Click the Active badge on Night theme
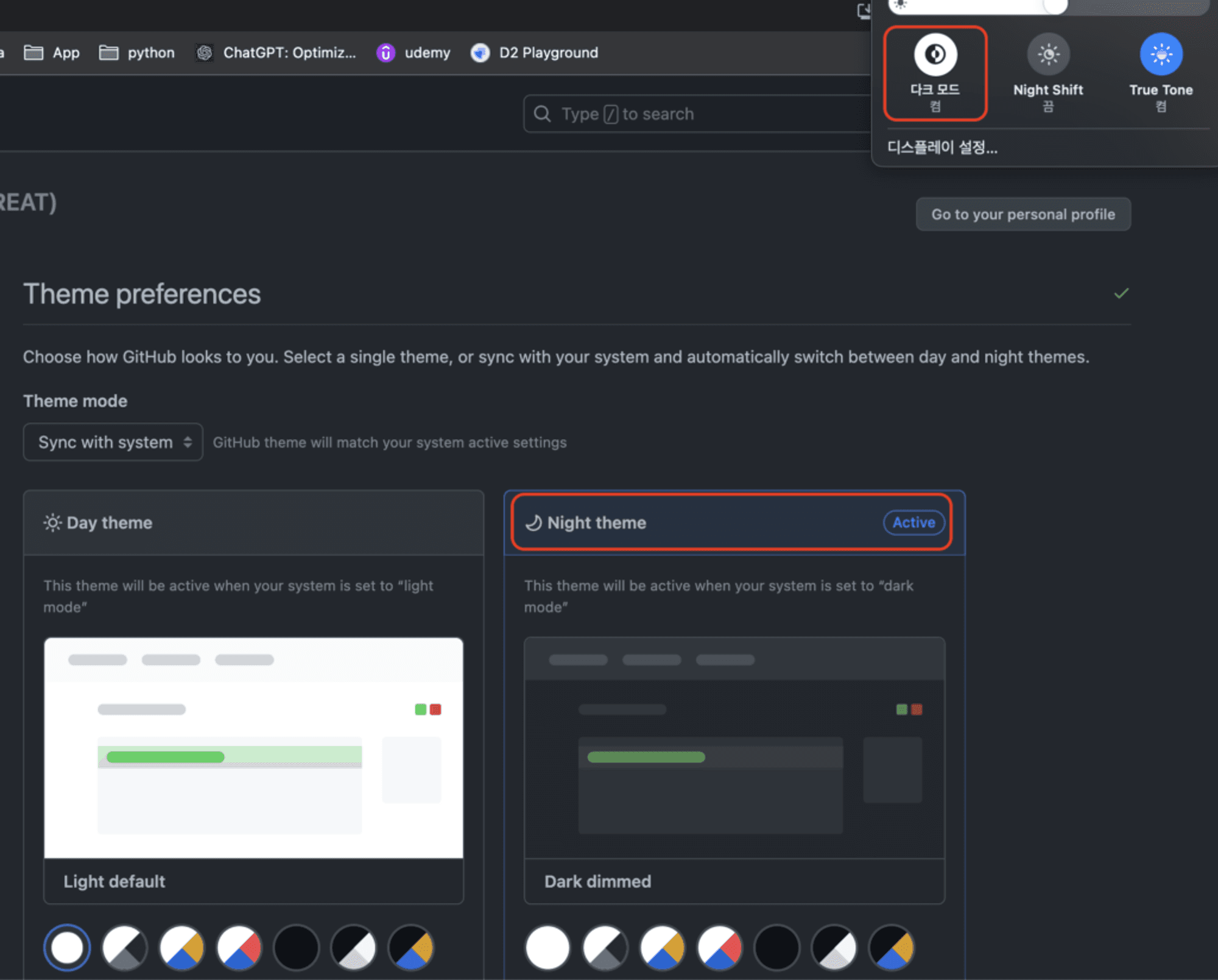Viewport: 1218px width, 980px height. coord(913,523)
